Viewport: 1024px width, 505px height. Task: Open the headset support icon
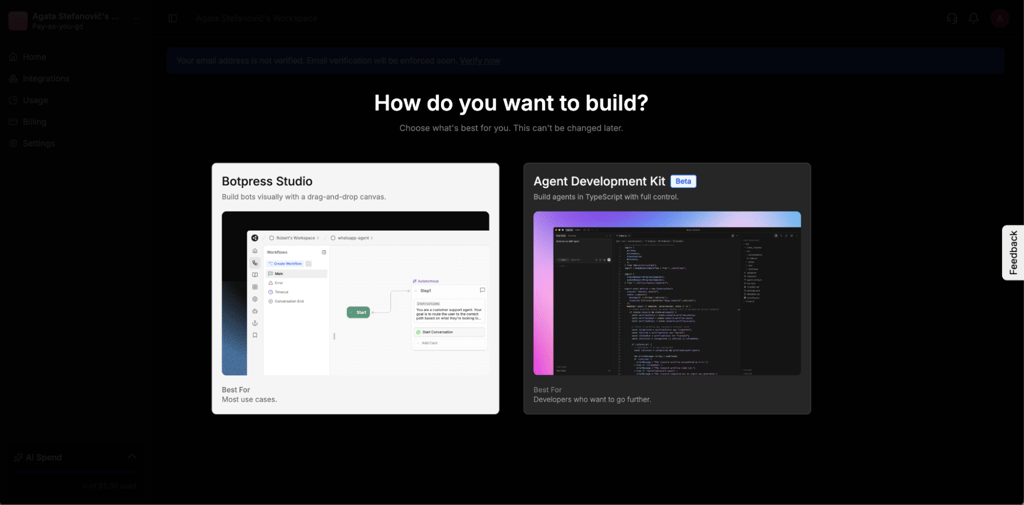tap(952, 18)
